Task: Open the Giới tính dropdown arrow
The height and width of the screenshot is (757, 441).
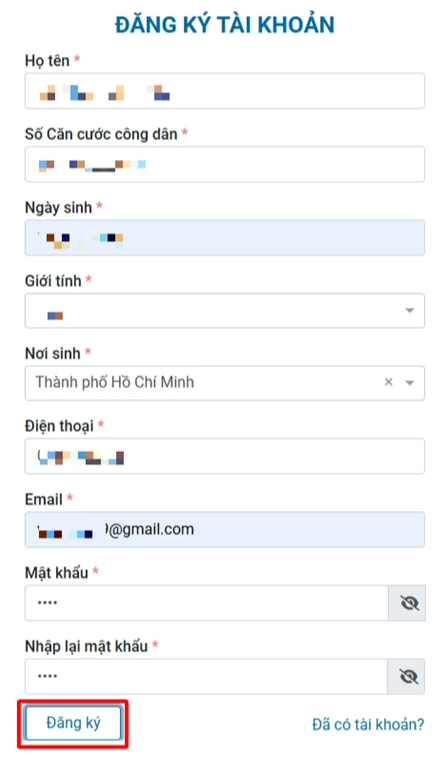Action: pos(410,310)
